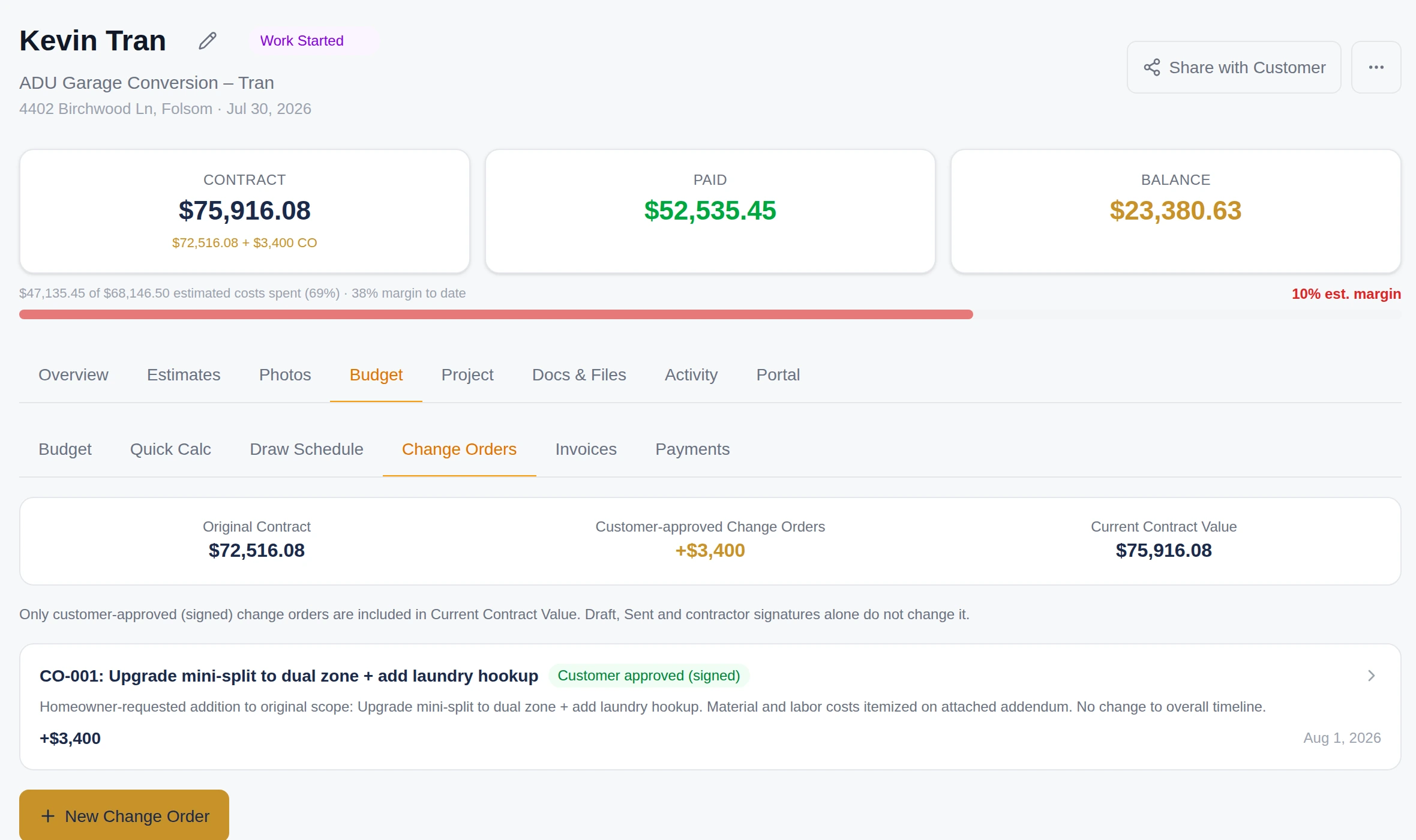Open the Invoices sub-tab
1416x840 pixels.
586,449
